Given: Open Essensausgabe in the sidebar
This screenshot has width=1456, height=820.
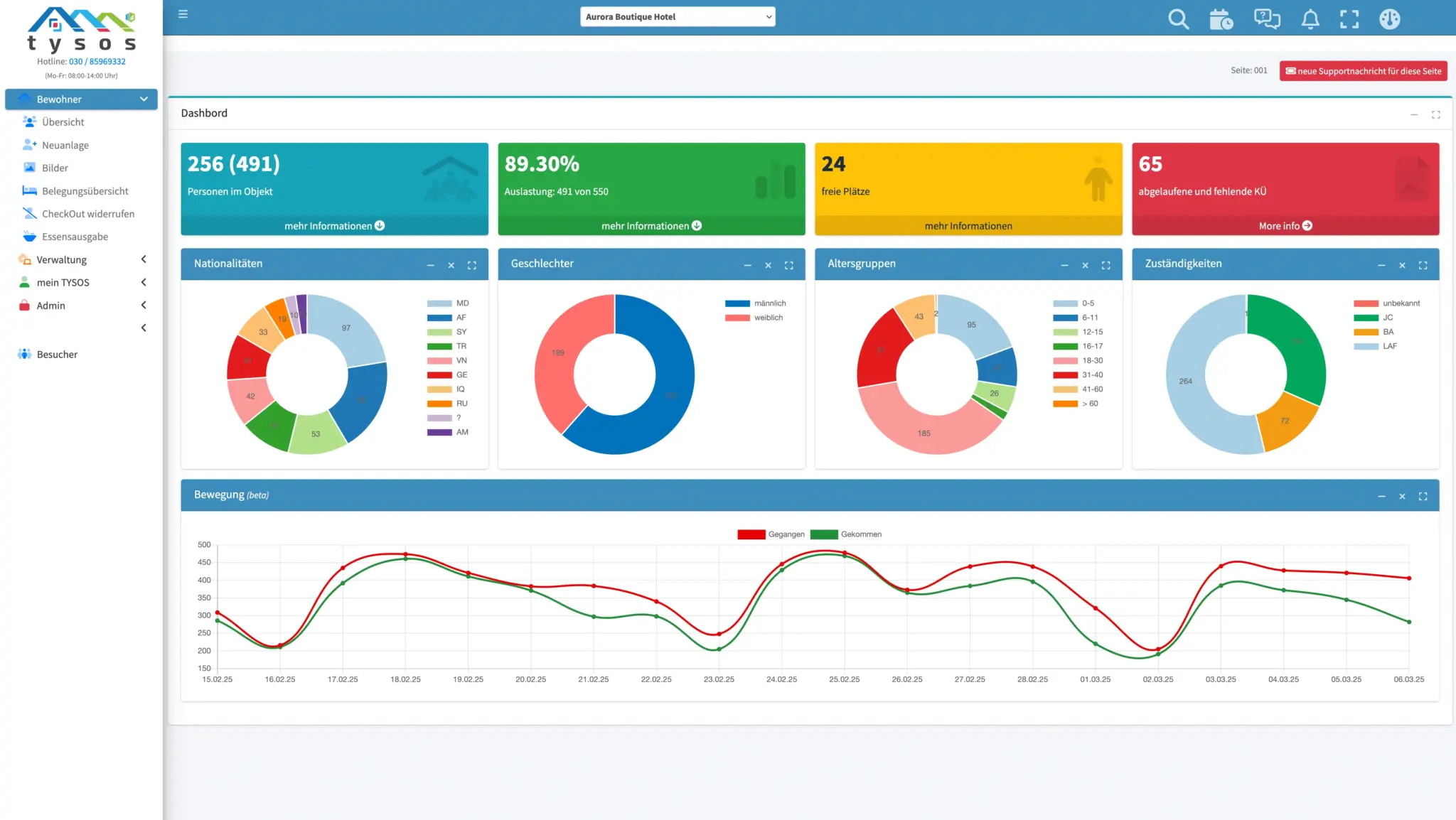Looking at the screenshot, I should [75, 237].
